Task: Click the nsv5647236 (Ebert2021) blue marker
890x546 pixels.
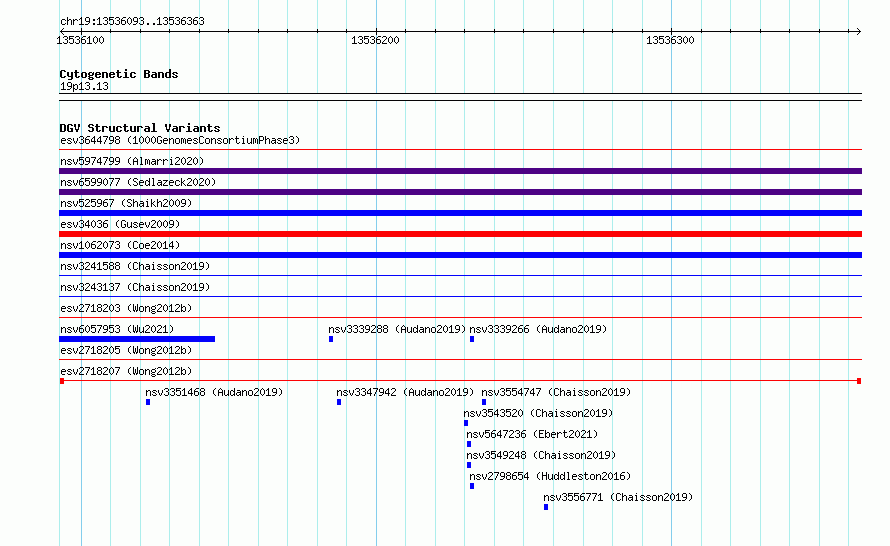Action: [x=469, y=444]
